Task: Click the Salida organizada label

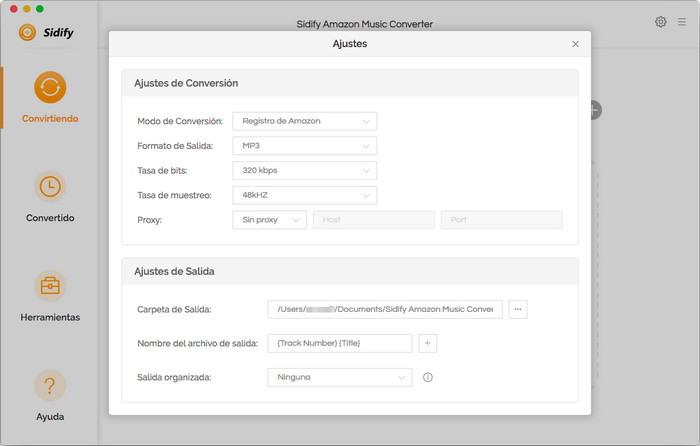Action: click(174, 377)
